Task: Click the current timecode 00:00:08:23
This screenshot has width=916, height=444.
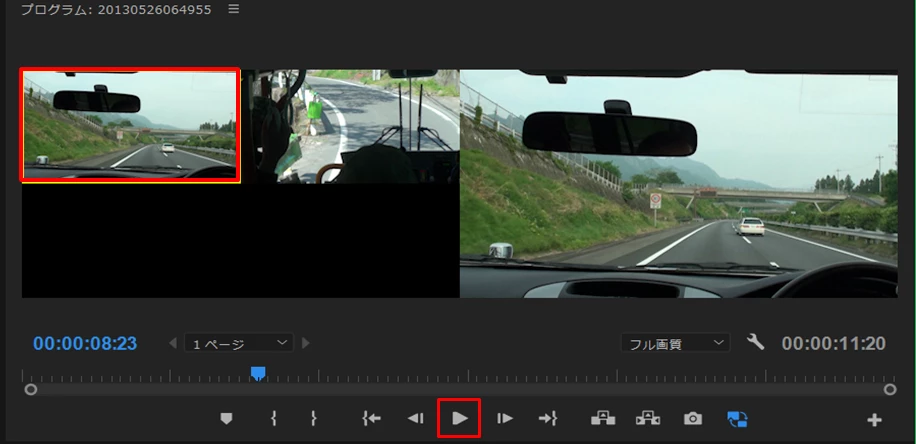Action: (85, 344)
